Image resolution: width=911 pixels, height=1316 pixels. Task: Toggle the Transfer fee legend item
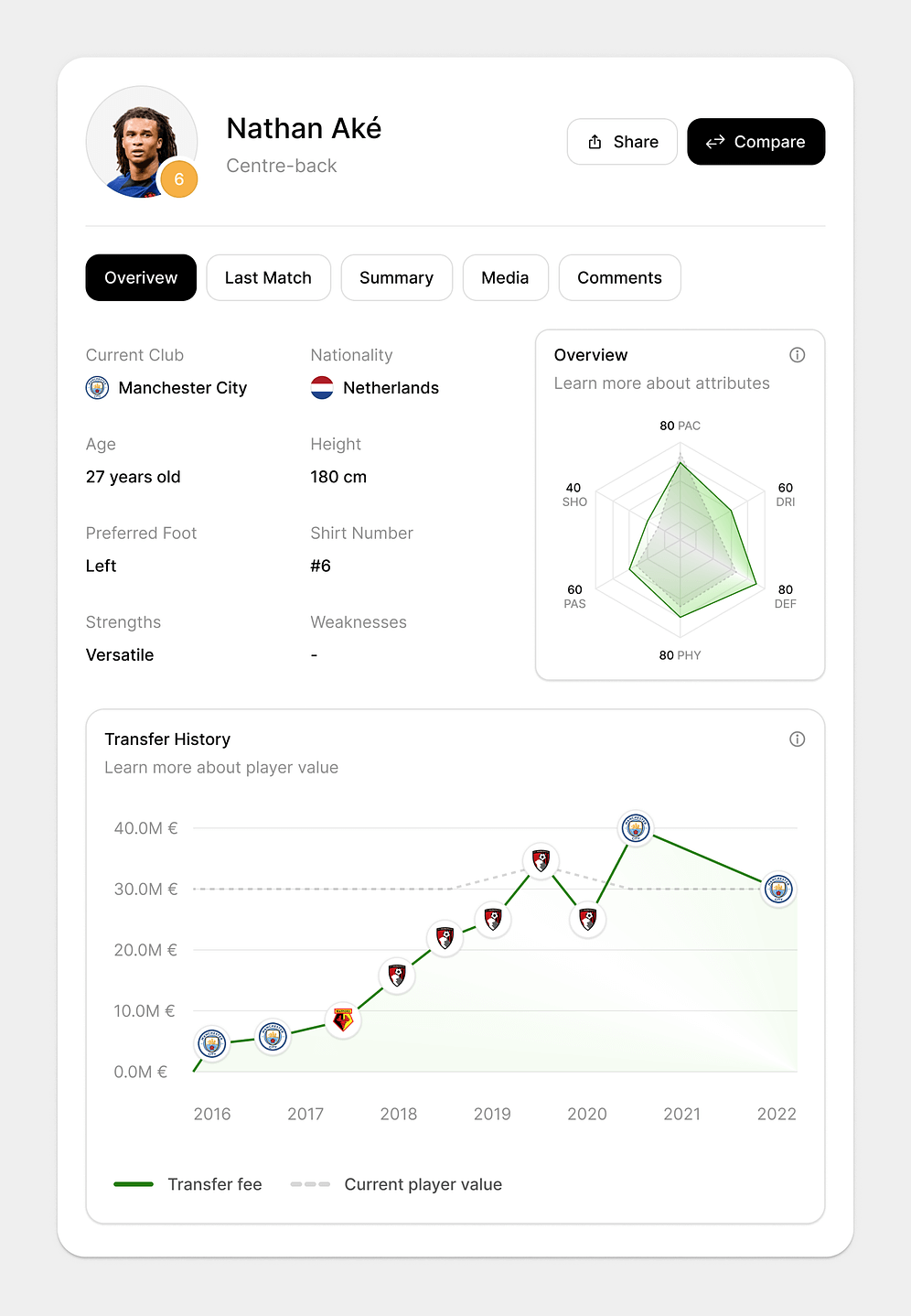pyautogui.click(x=188, y=1184)
